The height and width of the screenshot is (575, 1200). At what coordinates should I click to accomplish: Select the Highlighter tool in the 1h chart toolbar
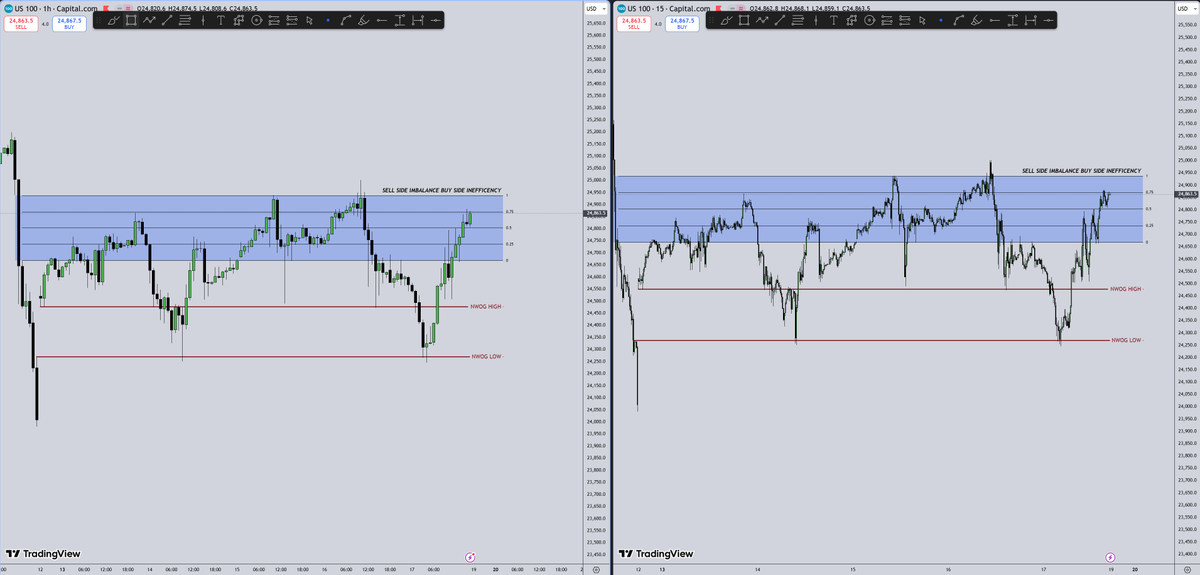point(364,20)
